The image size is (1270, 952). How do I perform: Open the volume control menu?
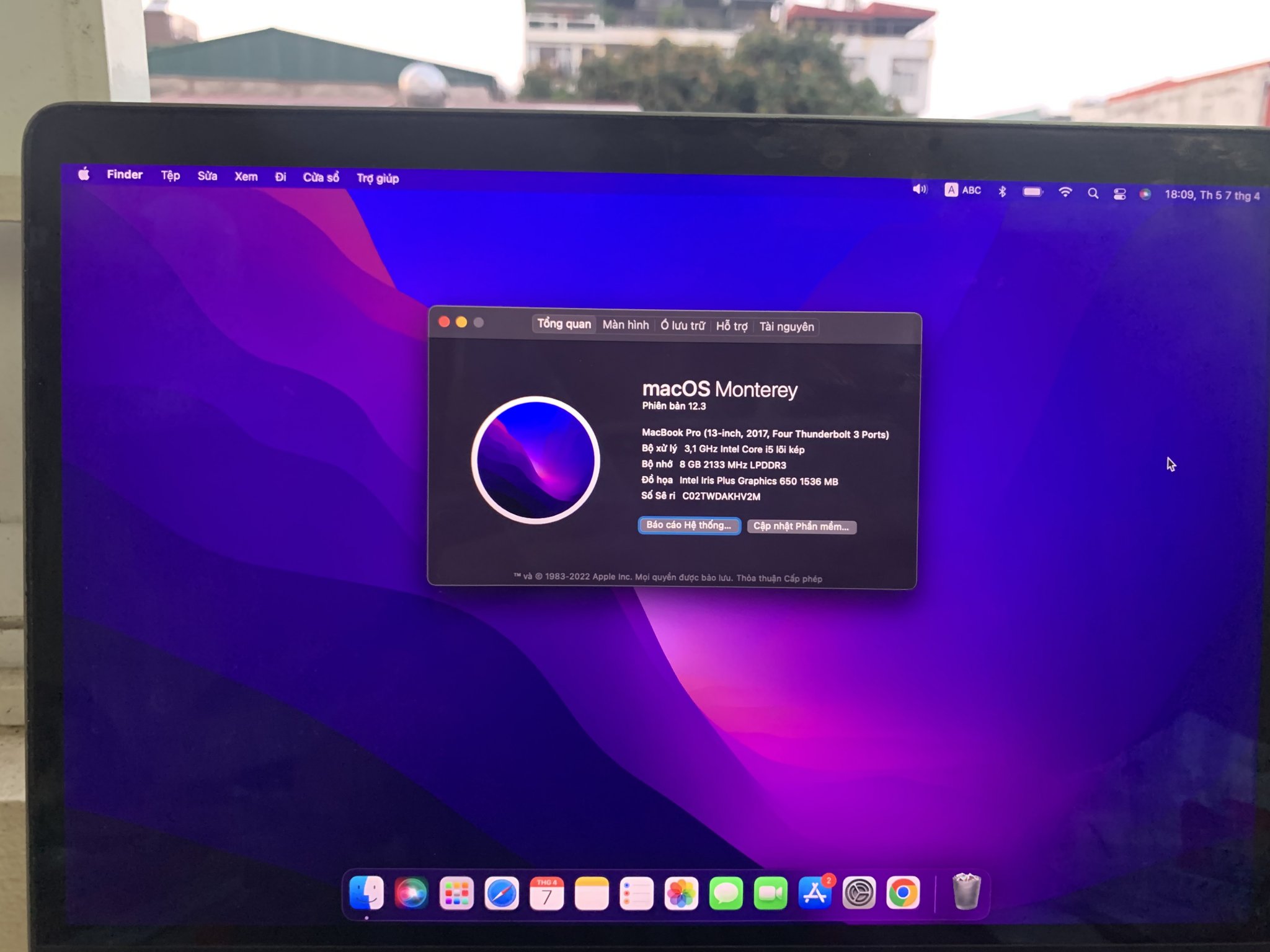pyautogui.click(x=920, y=189)
